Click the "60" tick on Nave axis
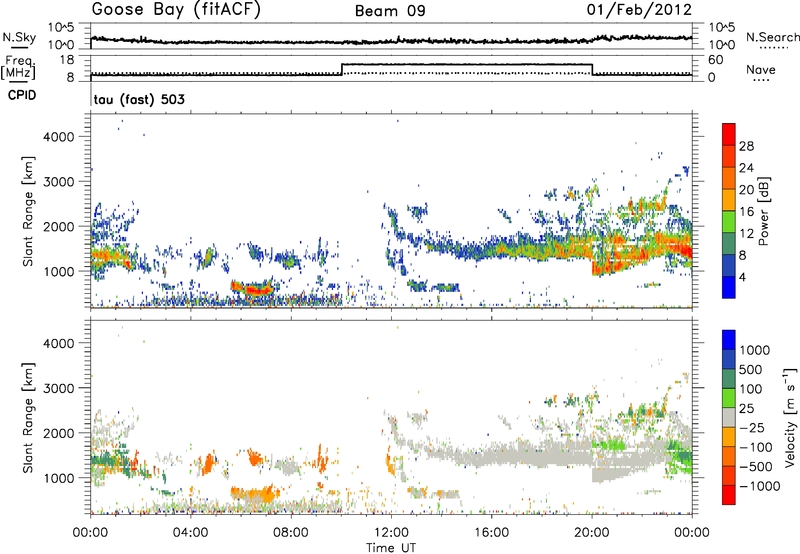Screen dimensions: 800x554 coord(715,60)
